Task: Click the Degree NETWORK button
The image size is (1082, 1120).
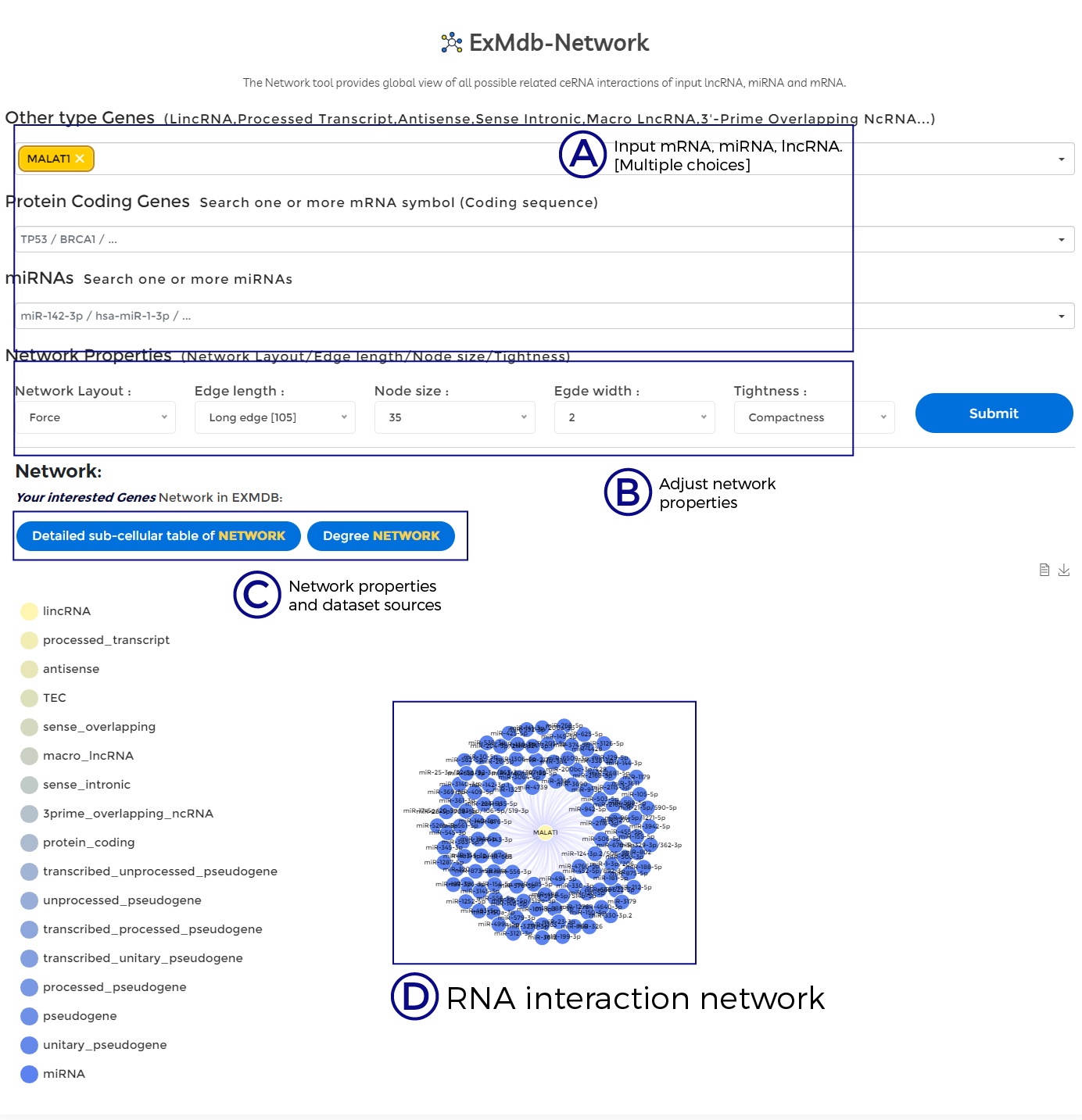Action: click(381, 536)
